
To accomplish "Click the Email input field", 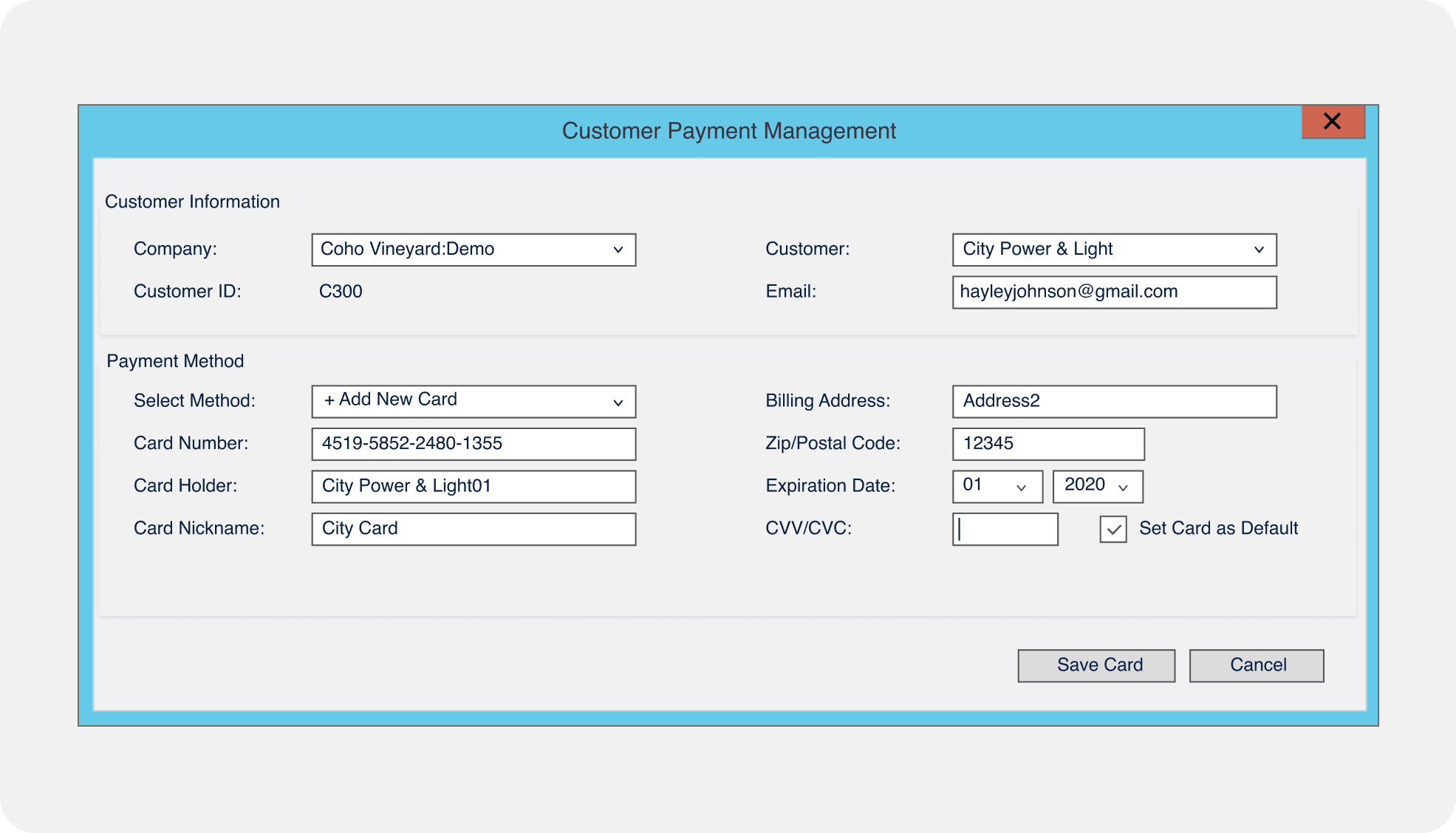I will pyautogui.click(x=1113, y=292).
